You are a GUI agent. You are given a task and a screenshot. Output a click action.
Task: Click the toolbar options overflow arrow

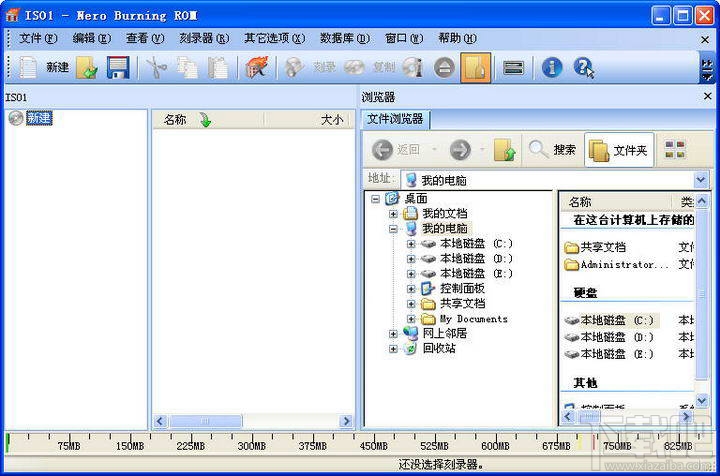coord(707,69)
